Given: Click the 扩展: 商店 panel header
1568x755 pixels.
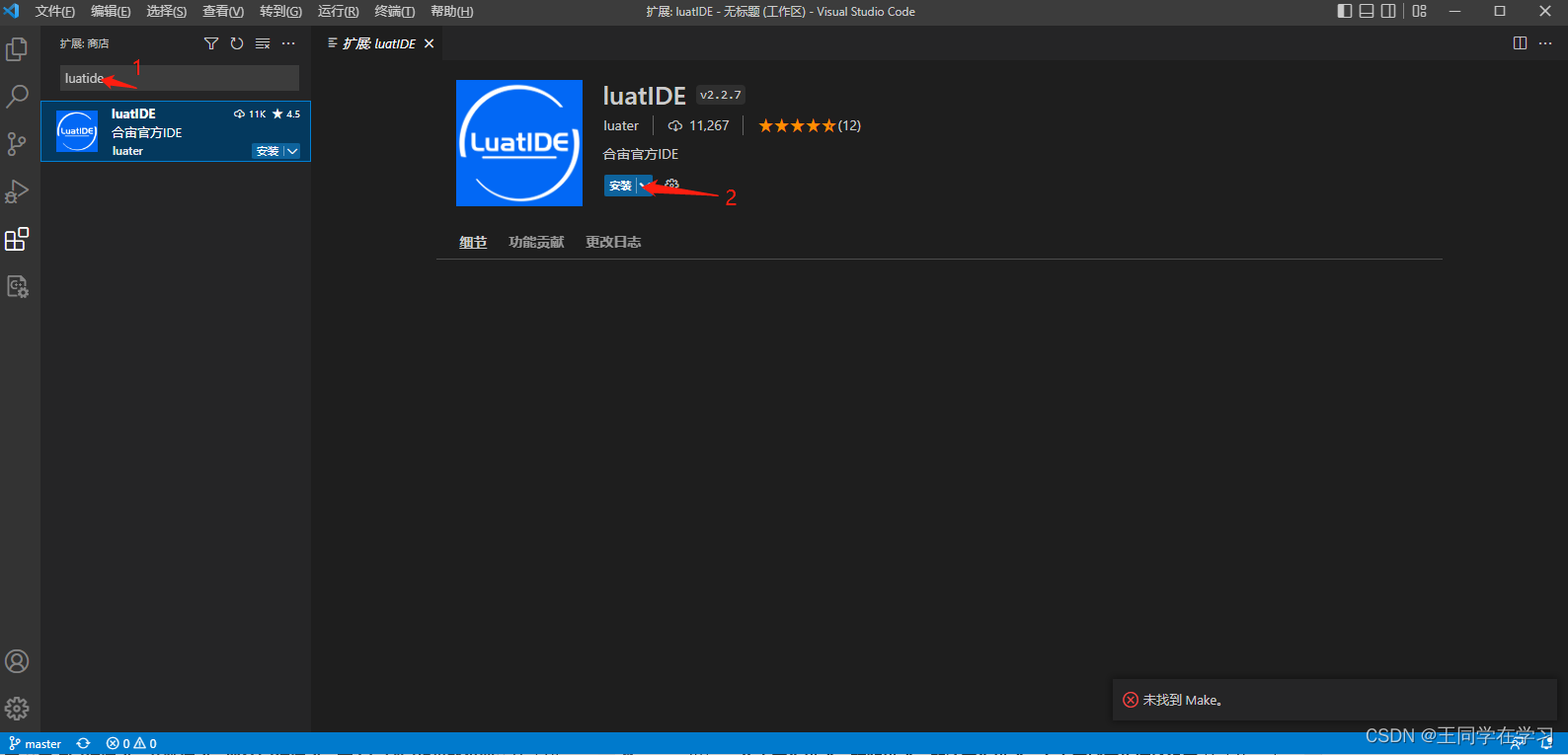Looking at the screenshot, I should tap(84, 43).
